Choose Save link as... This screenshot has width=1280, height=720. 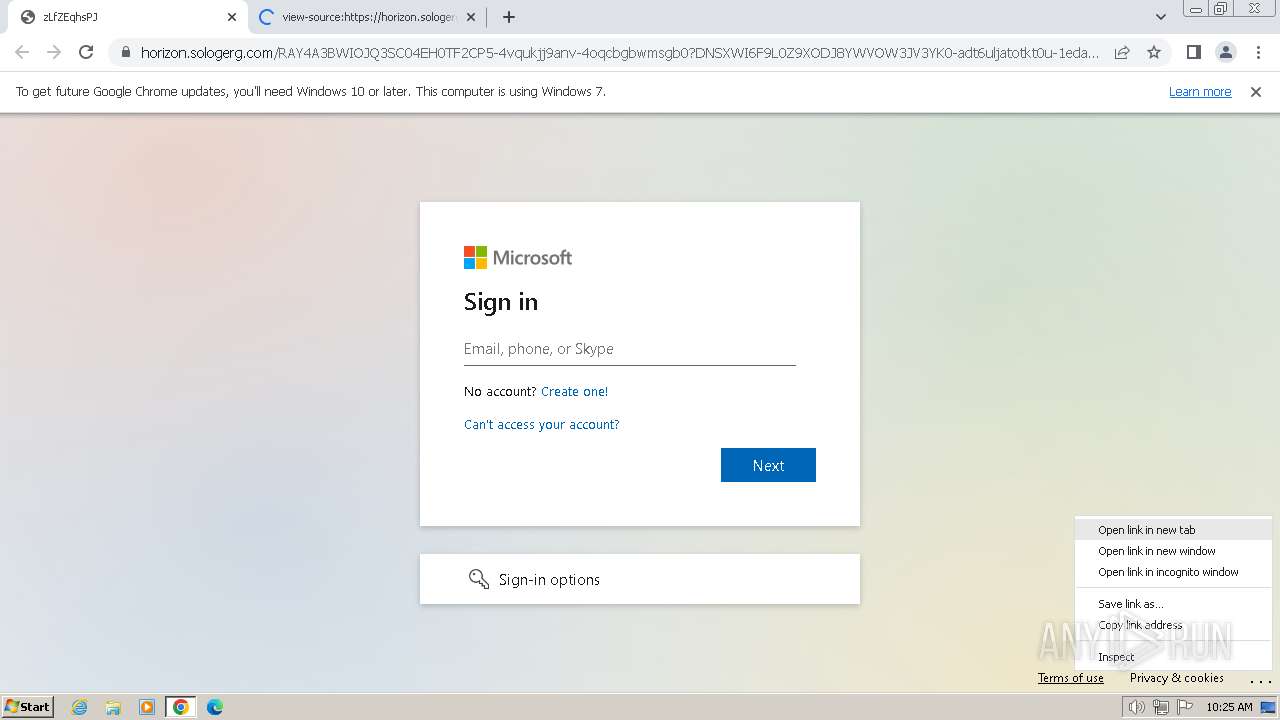pyautogui.click(x=1173, y=604)
